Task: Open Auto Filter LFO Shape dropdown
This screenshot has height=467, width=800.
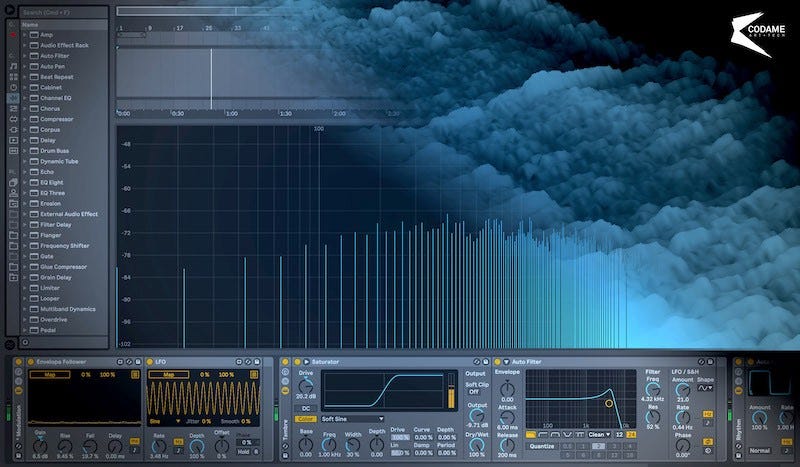Action: [x=705, y=388]
